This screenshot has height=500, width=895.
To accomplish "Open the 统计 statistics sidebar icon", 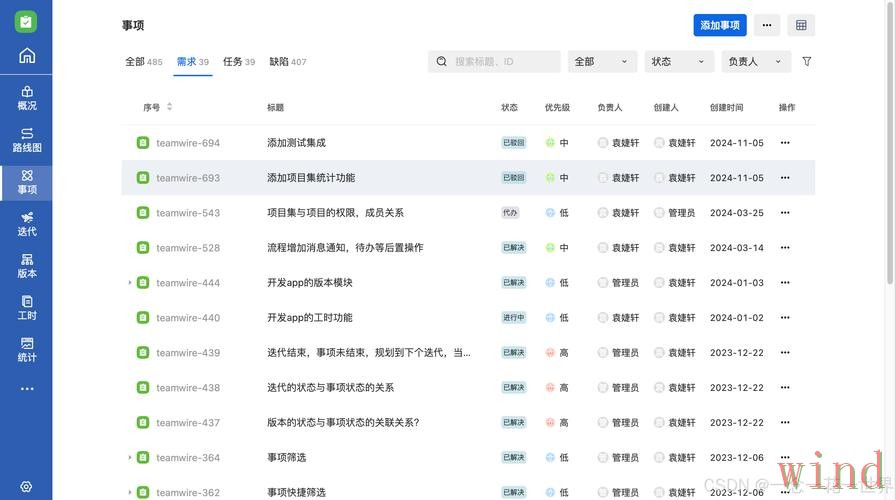I will pyautogui.click(x=27, y=349).
